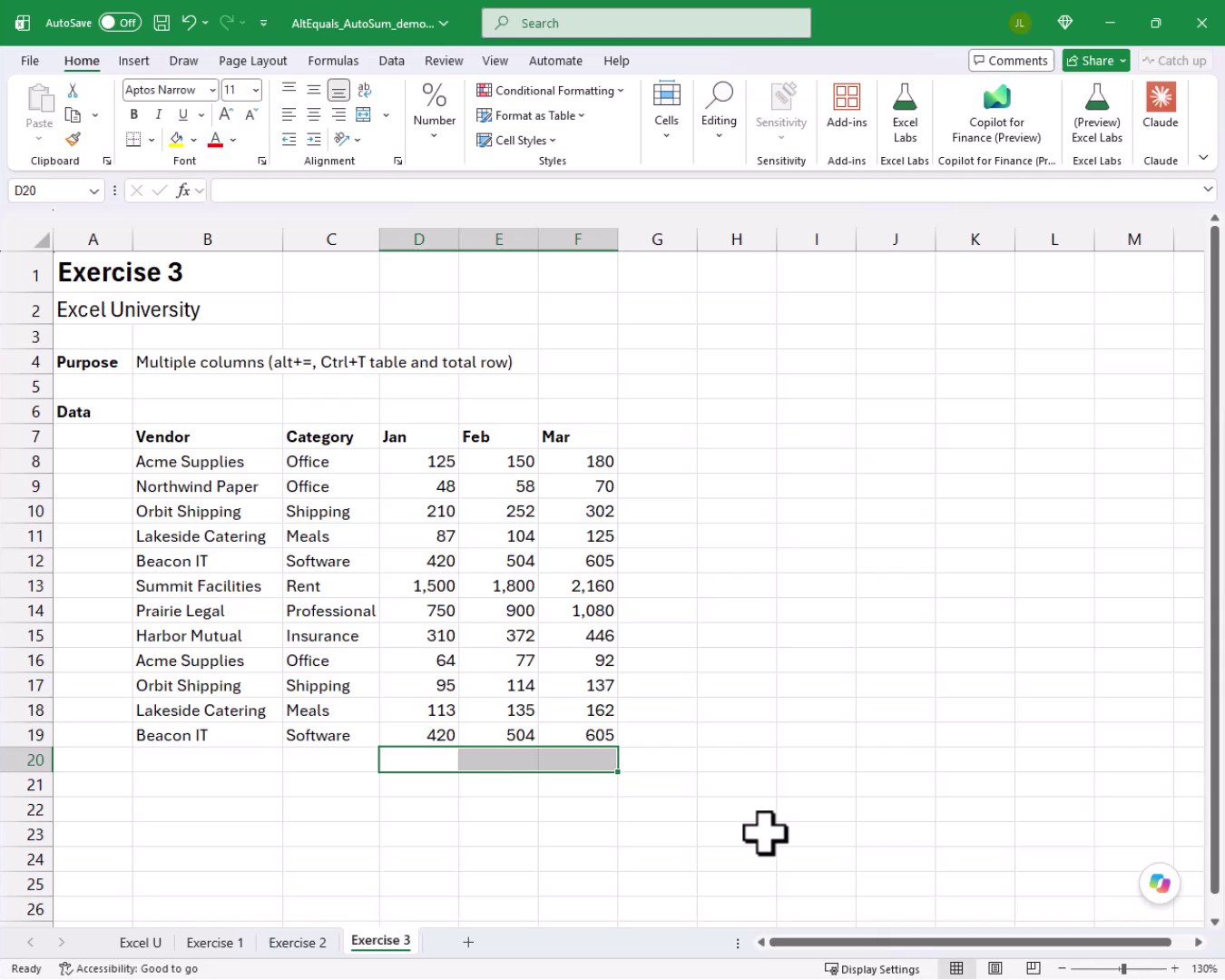1225x980 pixels.
Task: Click the Save floppy disk icon
Action: click(x=162, y=23)
